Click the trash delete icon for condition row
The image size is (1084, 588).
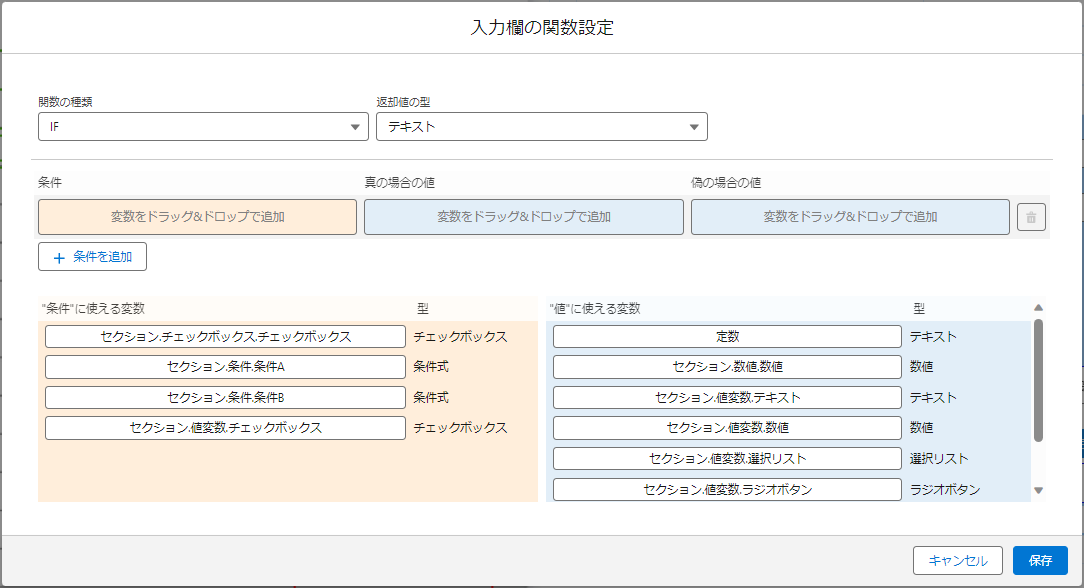pyautogui.click(x=1031, y=217)
